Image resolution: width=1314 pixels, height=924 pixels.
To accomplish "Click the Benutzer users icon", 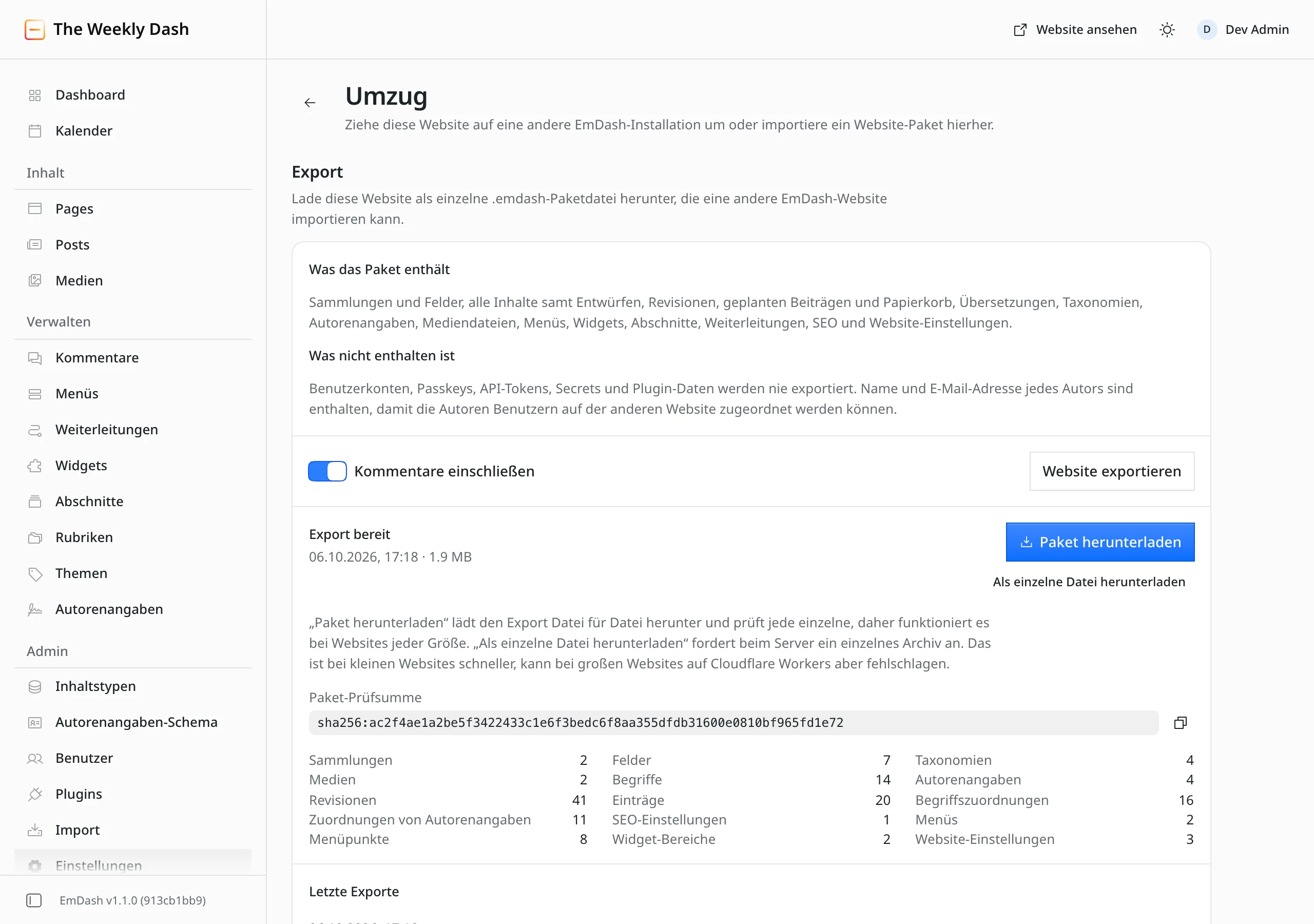I will [35, 759].
